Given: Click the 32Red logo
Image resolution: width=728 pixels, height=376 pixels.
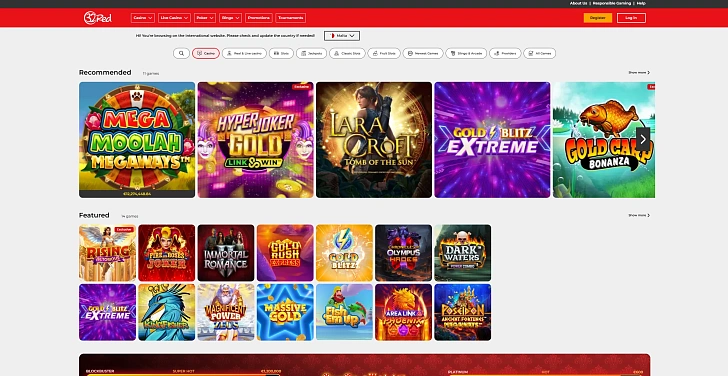Looking at the screenshot, I should (98, 18).
